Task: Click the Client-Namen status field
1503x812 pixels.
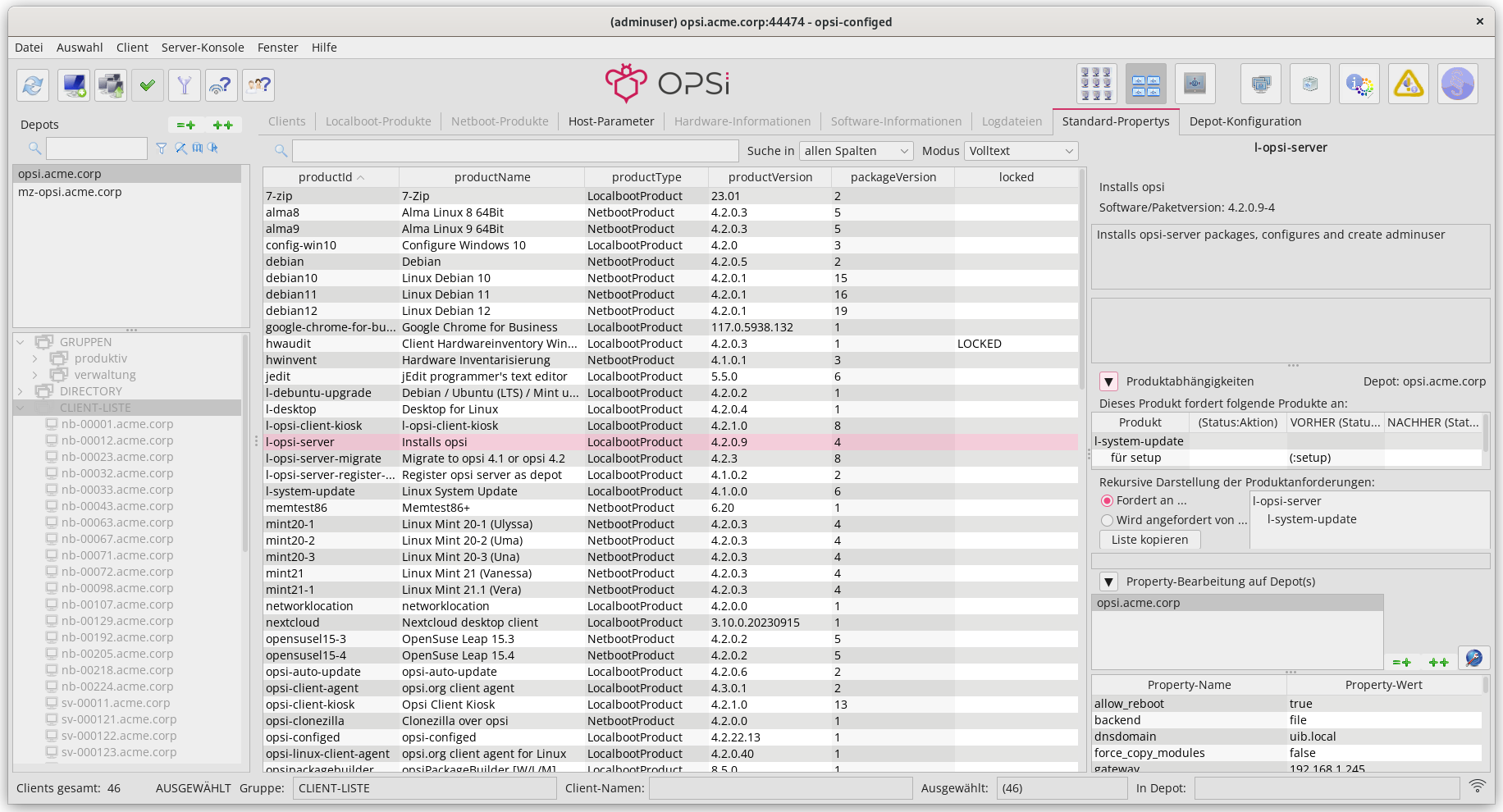Action: [x=780, y=788]
